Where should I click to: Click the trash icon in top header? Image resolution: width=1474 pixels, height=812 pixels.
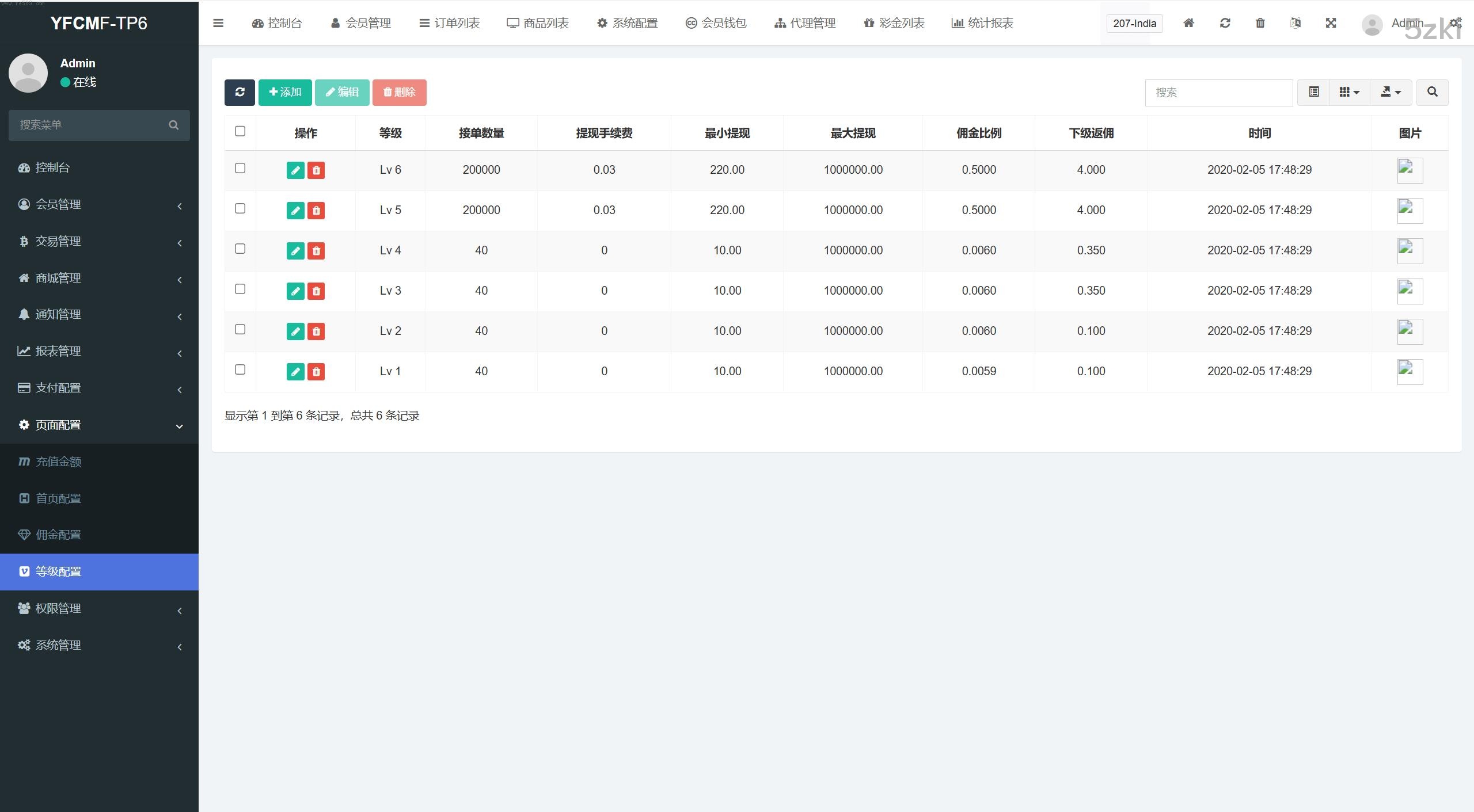[x=1260, y=23]
